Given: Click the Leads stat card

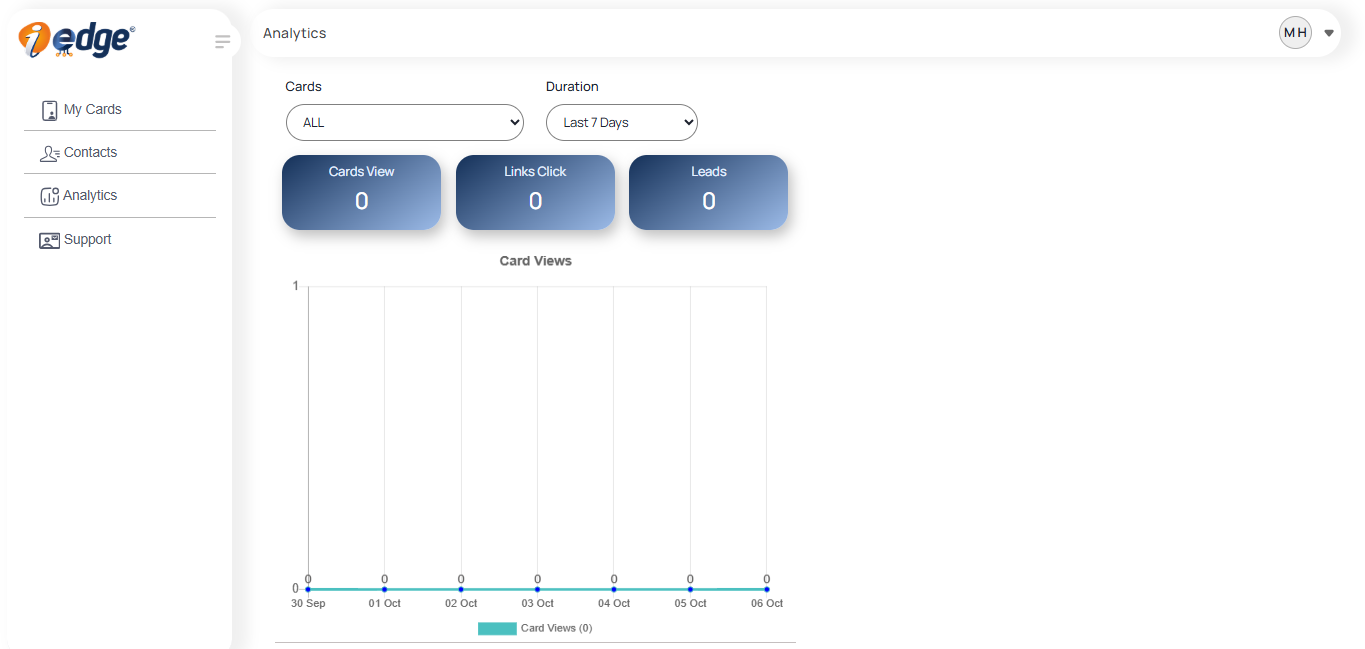Looking at the screenshot, I should 708,192.
